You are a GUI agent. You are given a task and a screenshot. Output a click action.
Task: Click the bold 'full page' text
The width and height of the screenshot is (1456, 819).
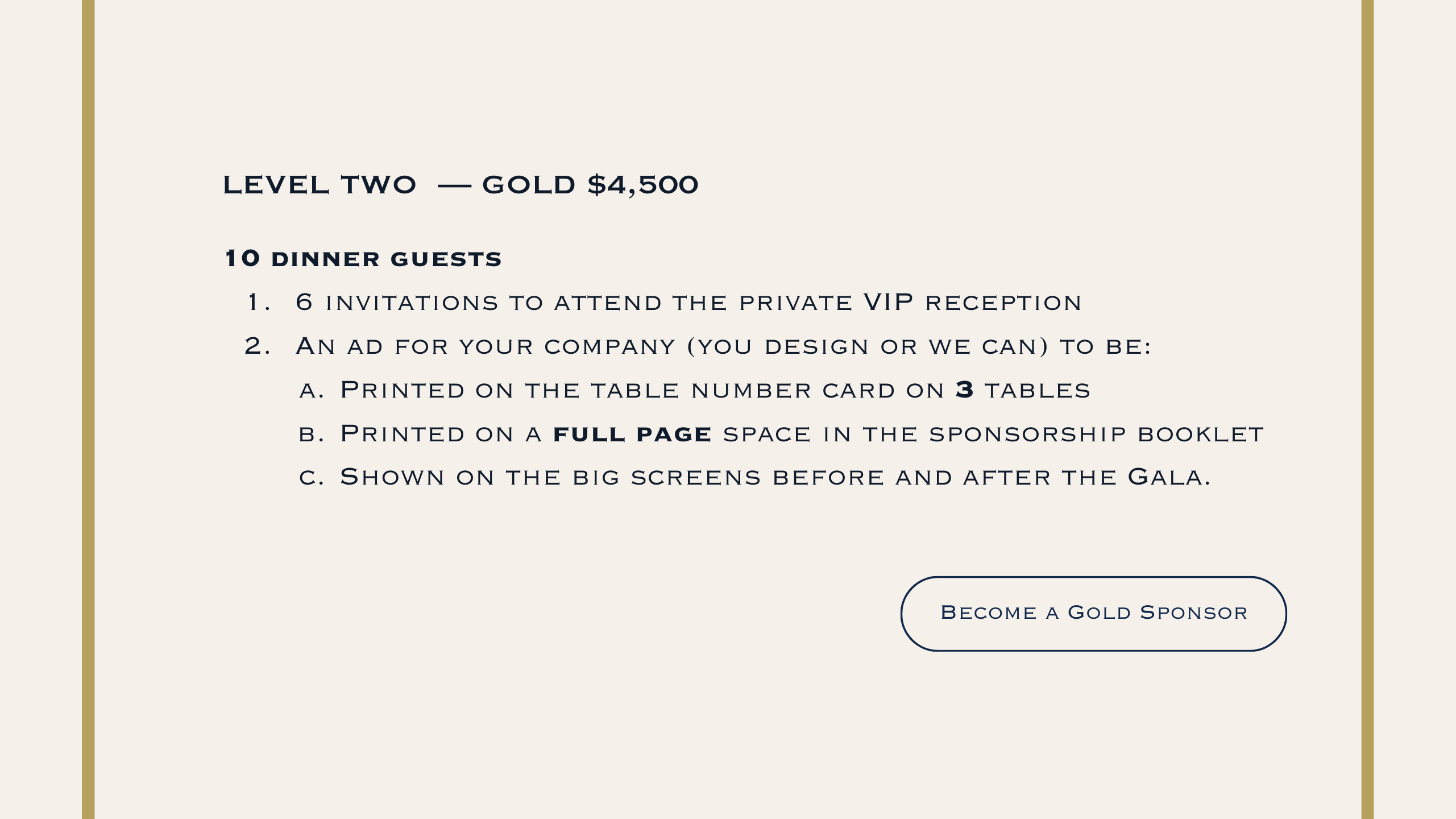click(x=632, y=434)
